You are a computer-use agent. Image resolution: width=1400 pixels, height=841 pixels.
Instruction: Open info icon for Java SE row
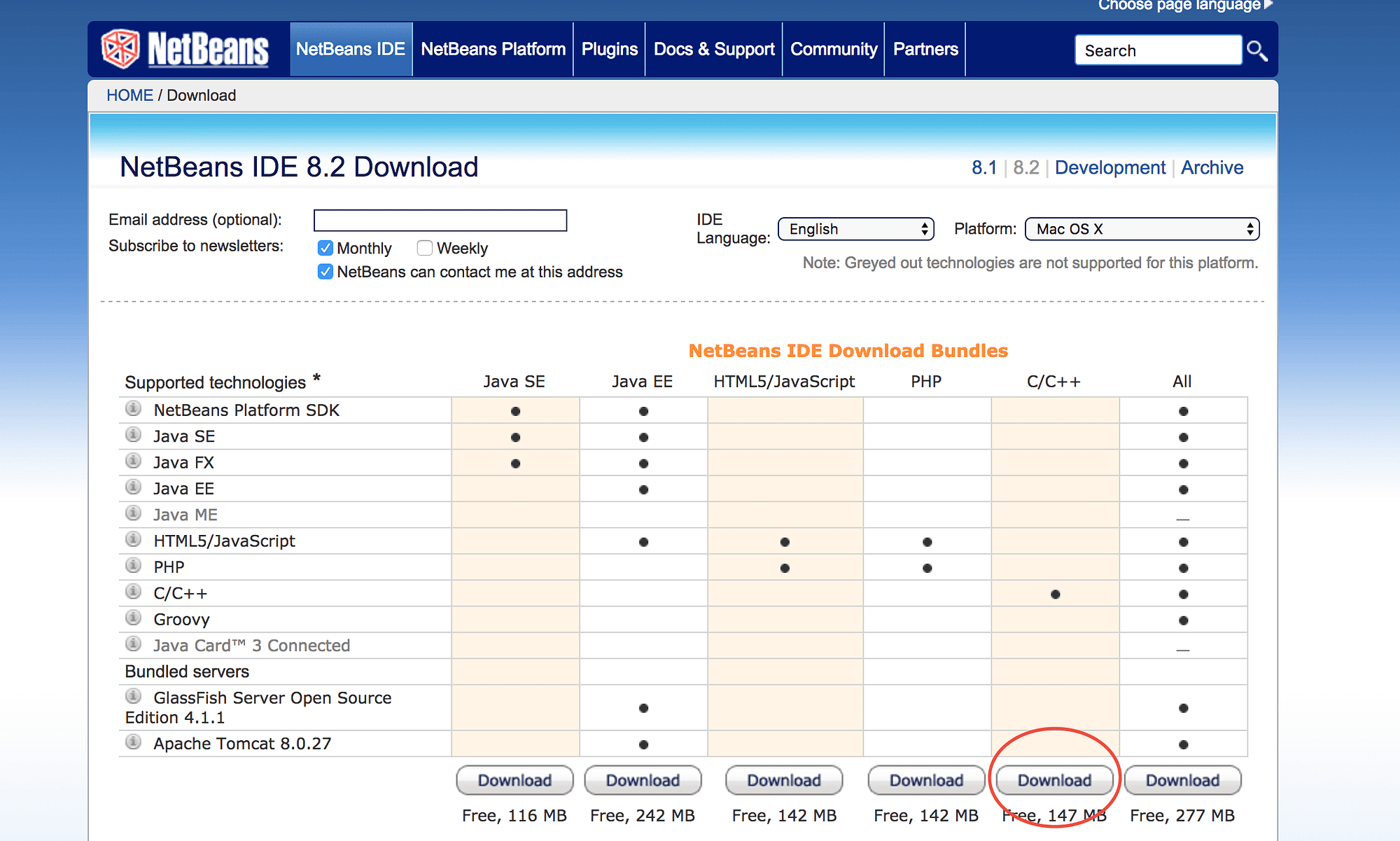133,435
